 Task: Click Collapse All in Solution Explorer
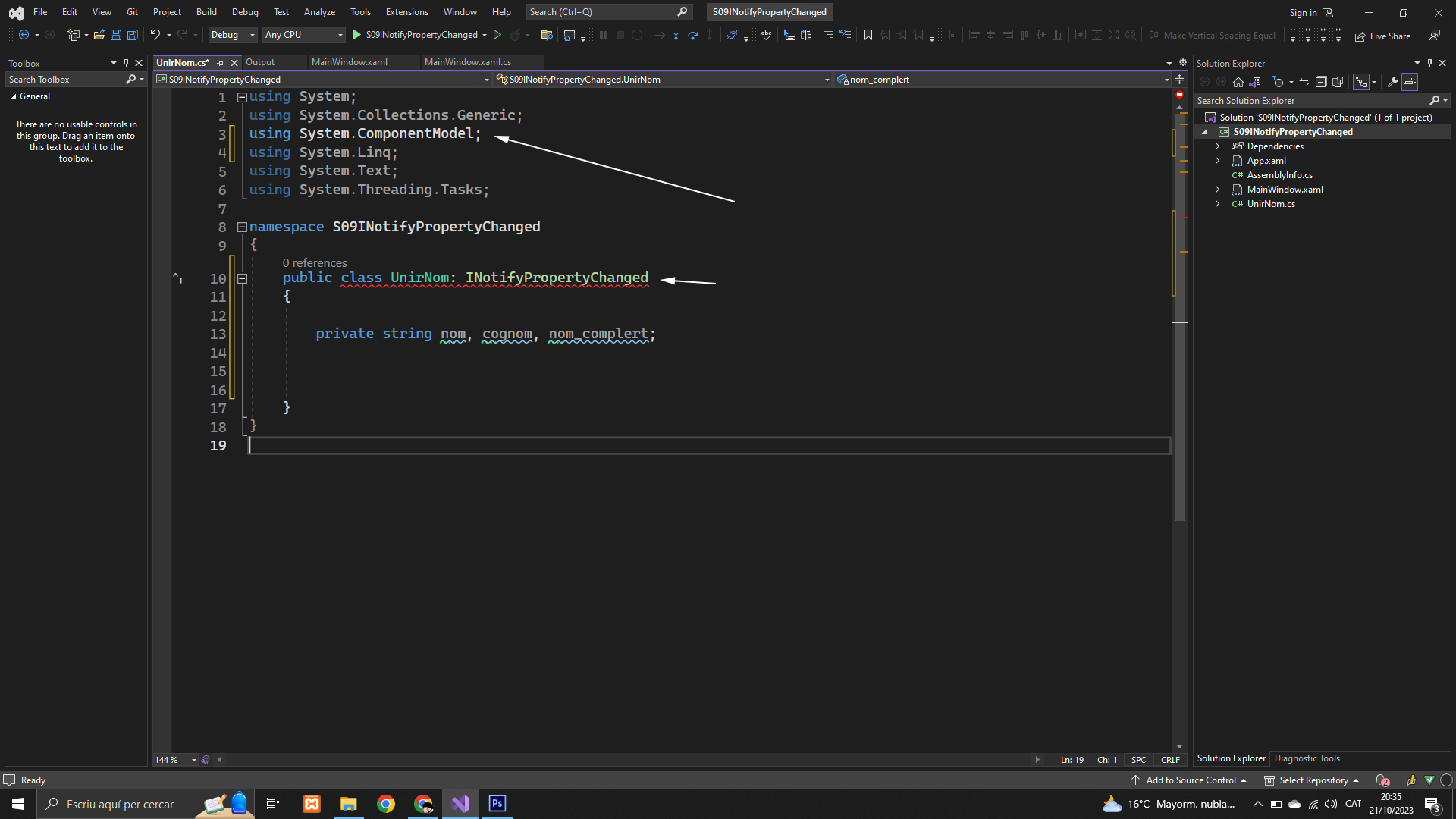coord(1321,82)
